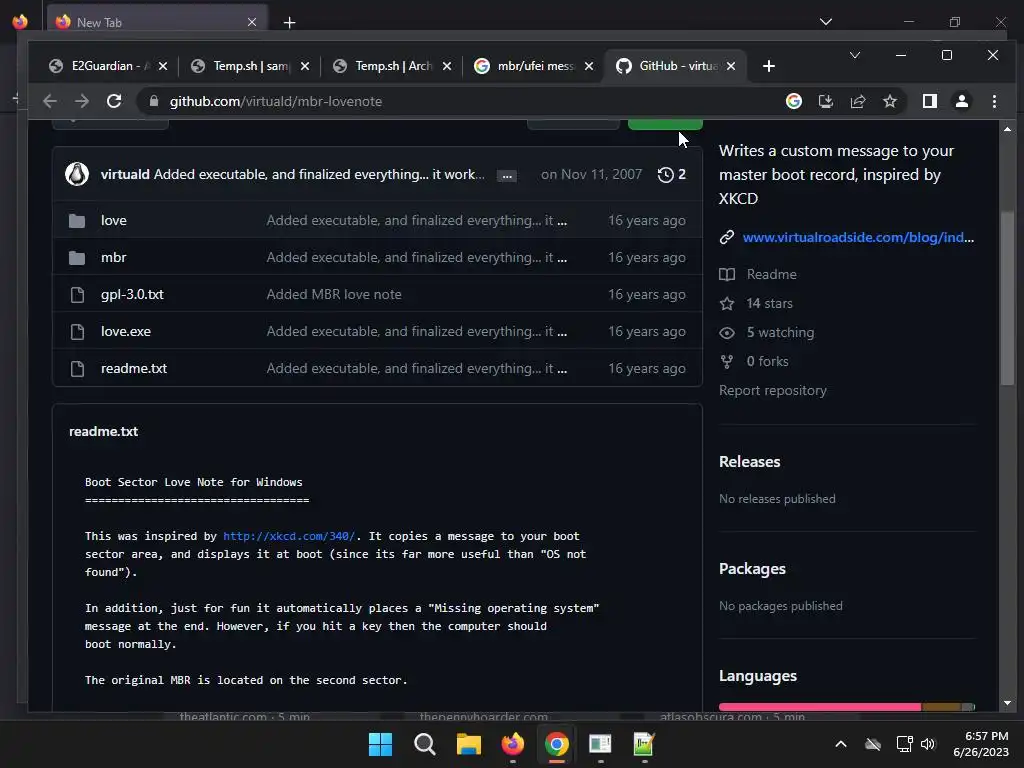Switch to the mbr/ufei mess tab
Screen dimensions: 1024x768
[535, 66]
